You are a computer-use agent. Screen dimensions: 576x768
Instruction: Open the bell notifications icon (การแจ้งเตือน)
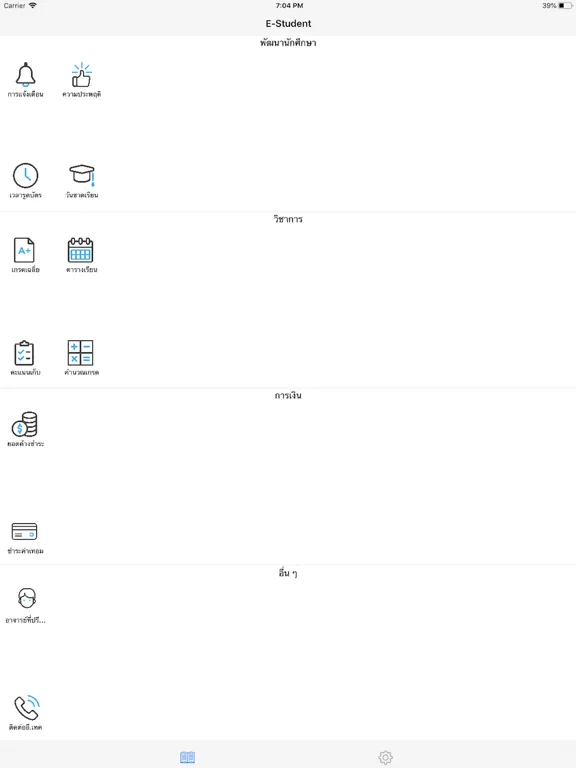[x=25, y=75]
